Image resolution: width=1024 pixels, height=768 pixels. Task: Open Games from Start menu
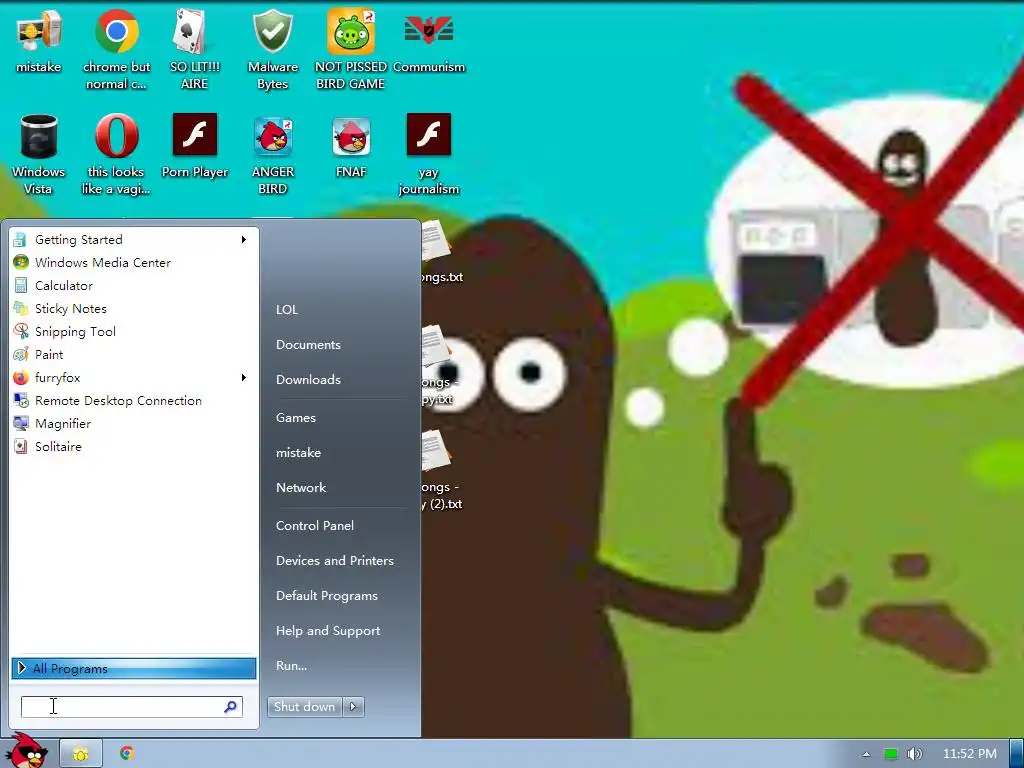[x=296, y=418]
